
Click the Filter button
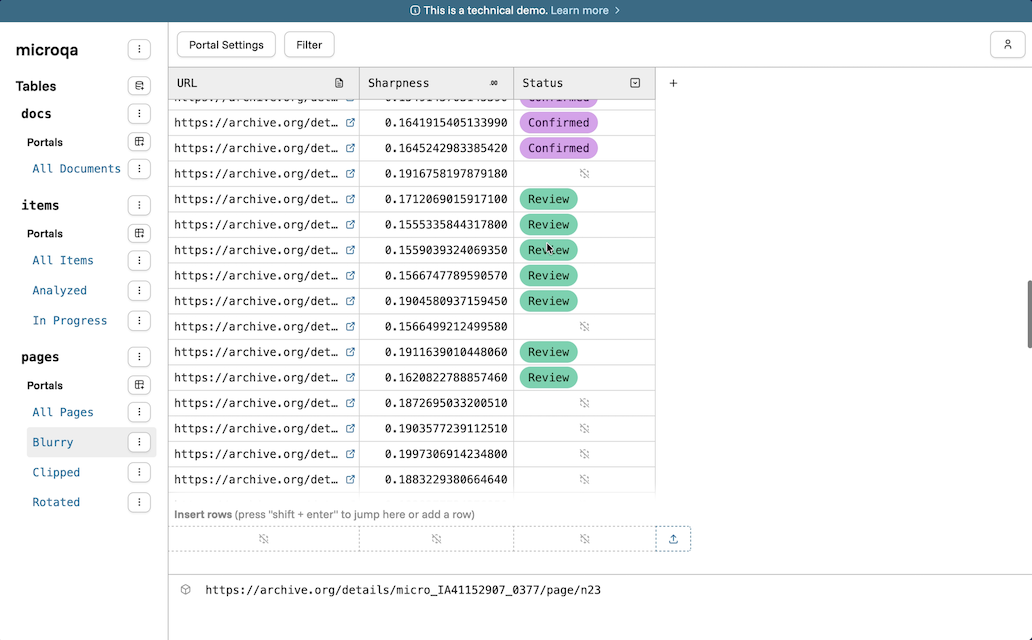[308, 44]
